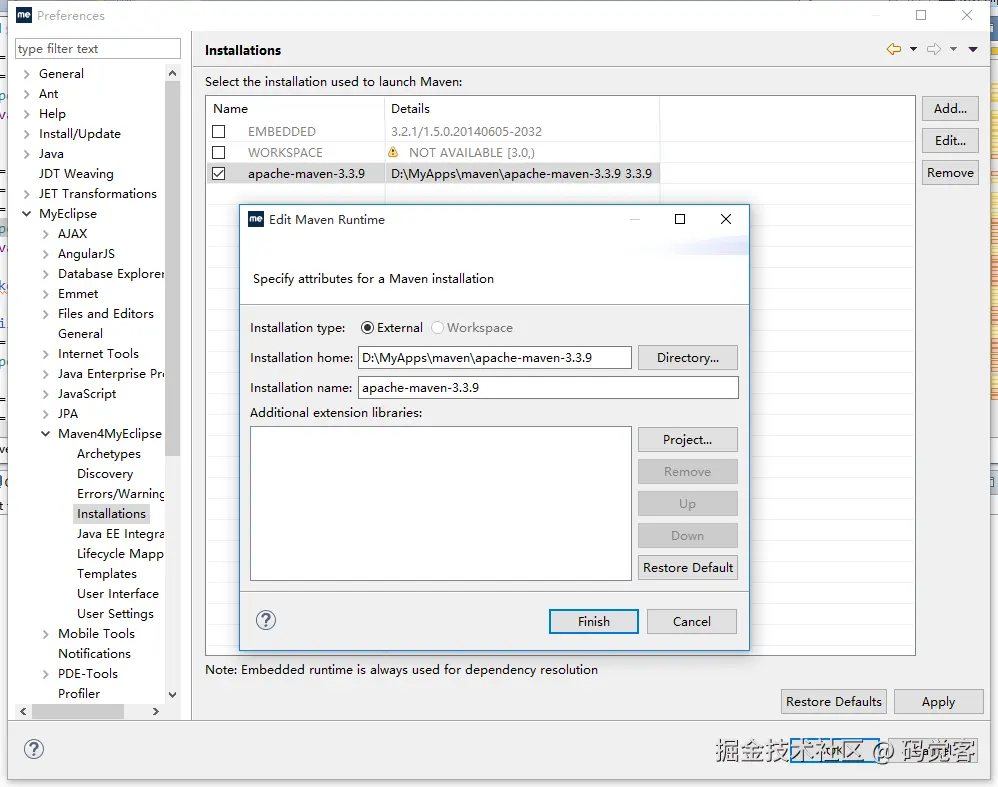Screen dimensions: 998x787
Task: Click the help icon in Edit Maven Runtime
Action: [x=266, y=620]
